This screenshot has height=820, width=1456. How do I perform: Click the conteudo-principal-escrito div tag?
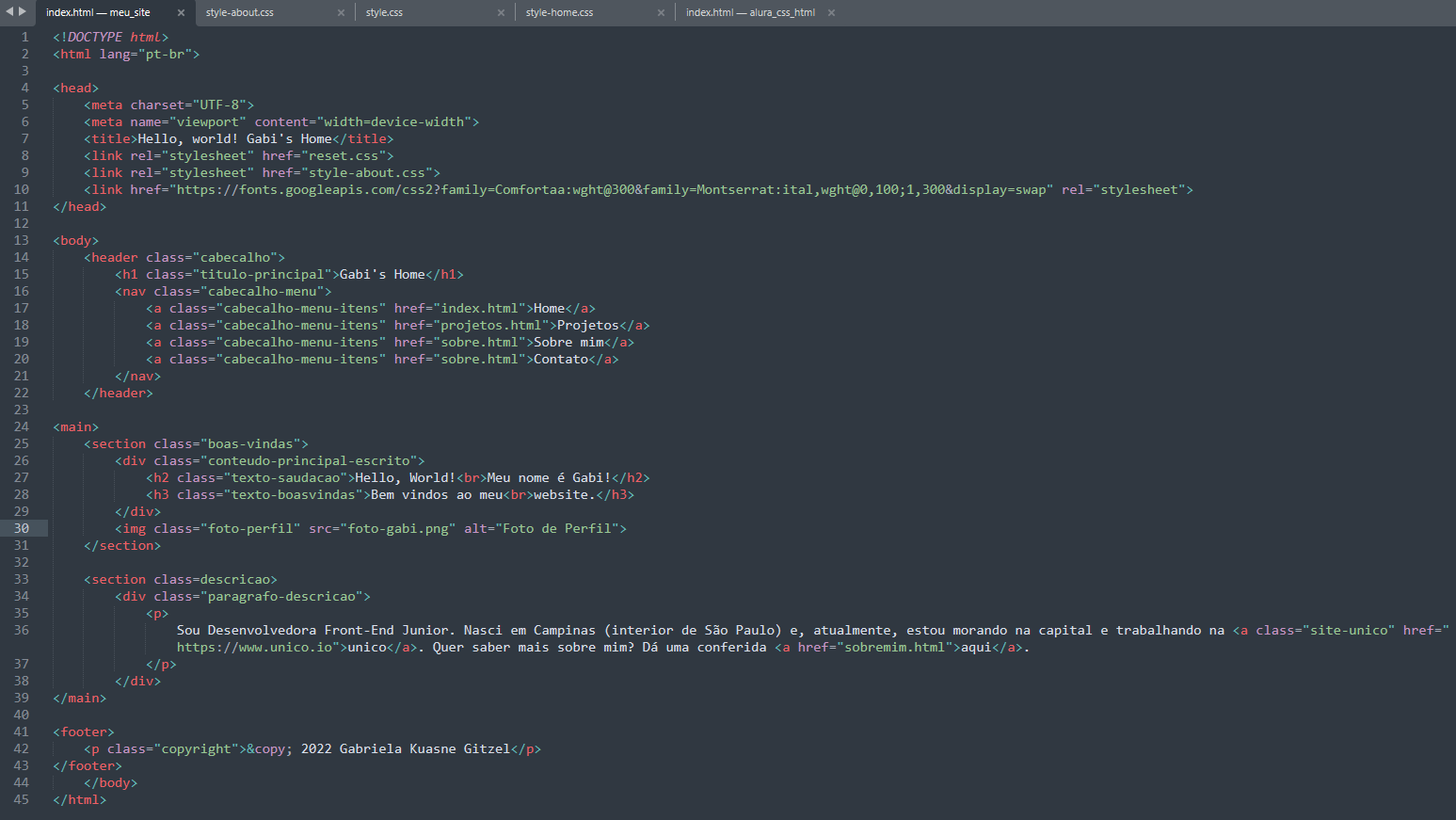pos(270,460)
